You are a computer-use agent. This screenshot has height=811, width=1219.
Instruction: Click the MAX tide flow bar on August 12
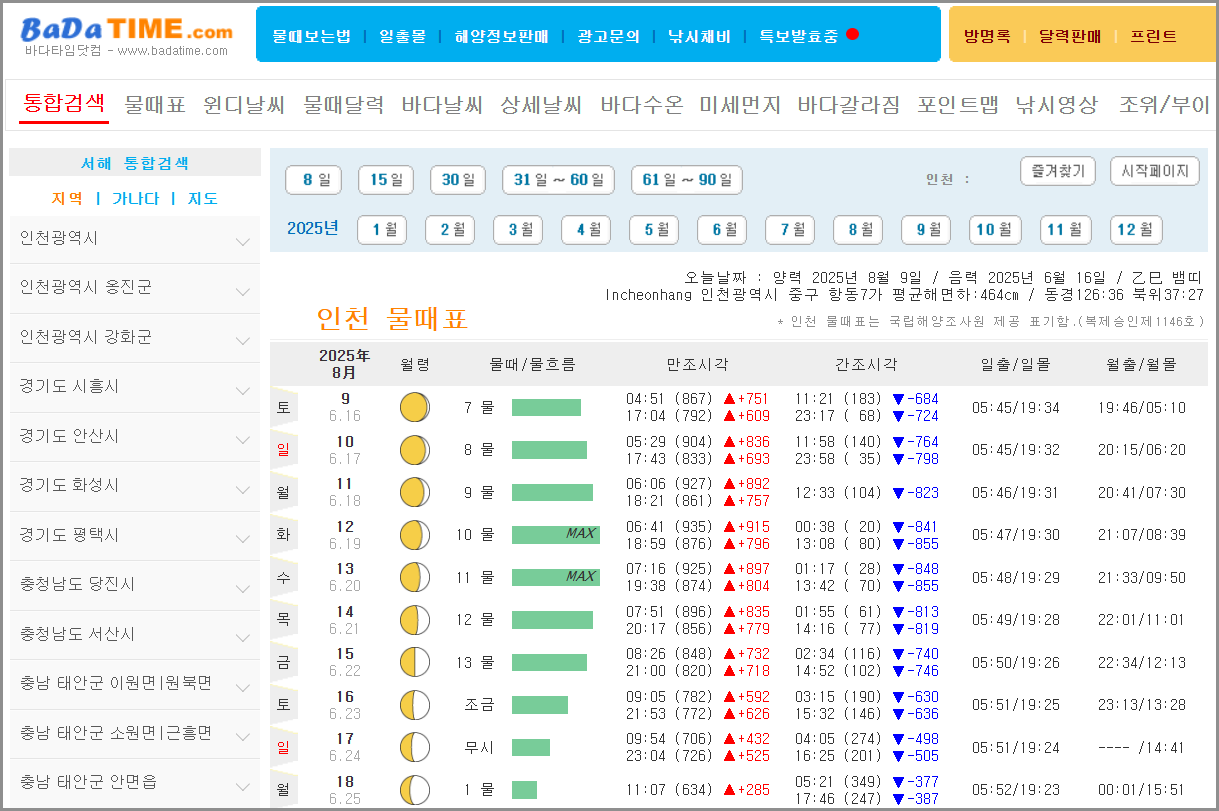click(555, 534)
